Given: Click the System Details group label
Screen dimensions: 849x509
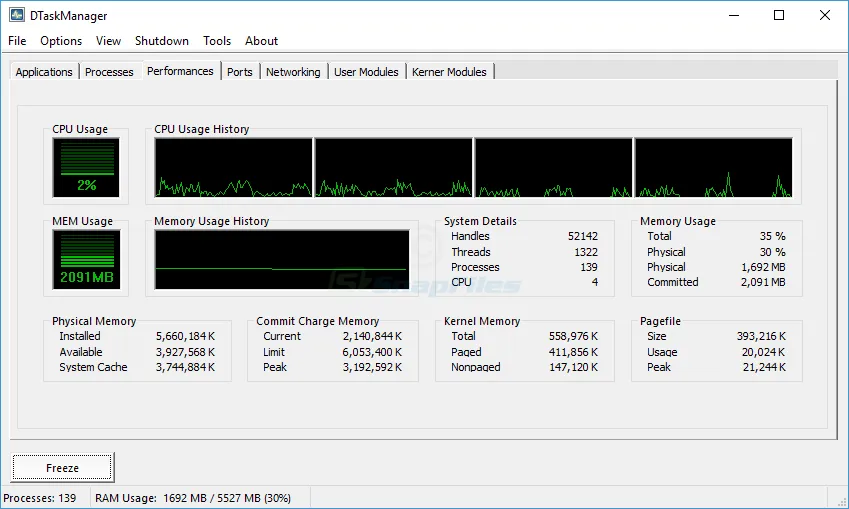Looking at the screenshot, I should pyautogui.click(x=480, y=221).
